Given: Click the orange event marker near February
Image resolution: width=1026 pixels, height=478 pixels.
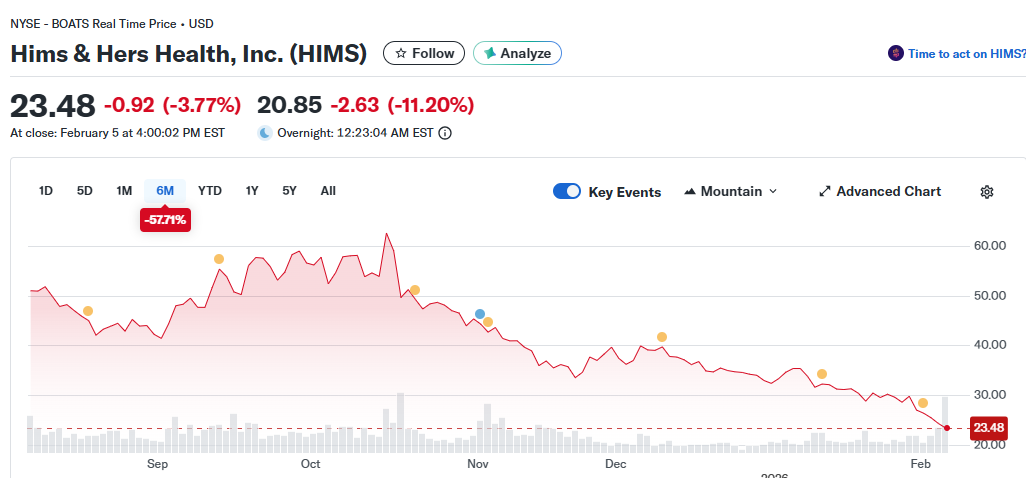Looking at the screenshot, I should (x=923, y=403).
